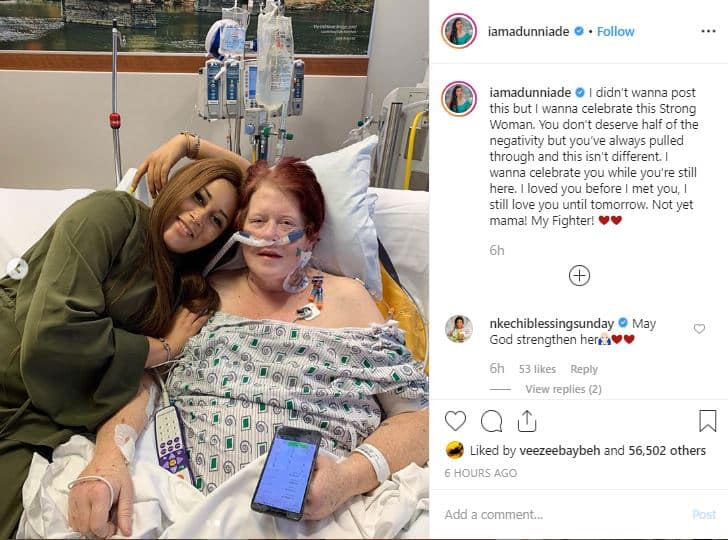Open the three-dot more options menu
Viewport: 728px width, 540px height.
pyautogui.click(x=708, y=31)
